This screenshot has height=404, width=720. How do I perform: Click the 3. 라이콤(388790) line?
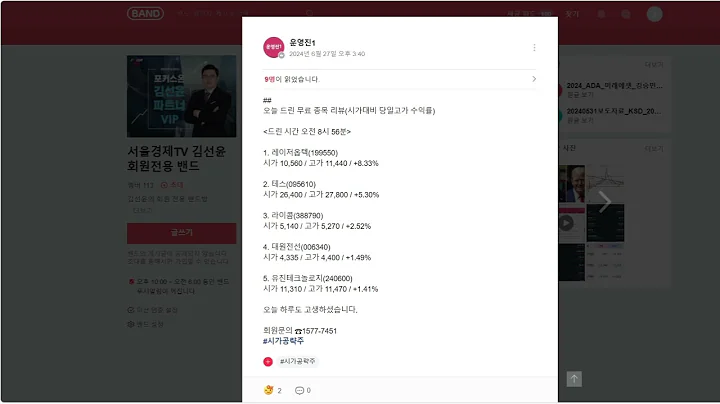point(293,216)
